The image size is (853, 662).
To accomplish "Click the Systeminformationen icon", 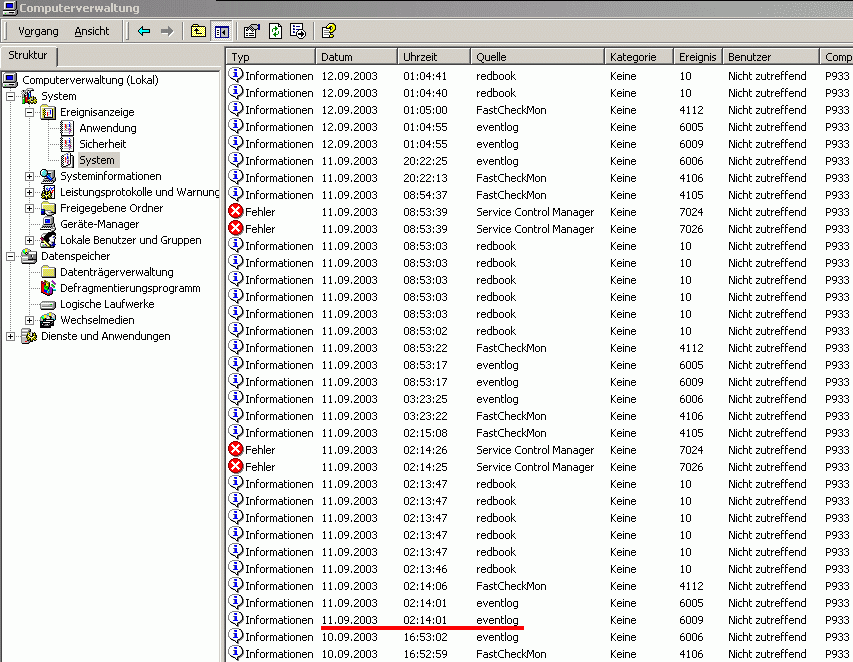I will click(48, 176).
